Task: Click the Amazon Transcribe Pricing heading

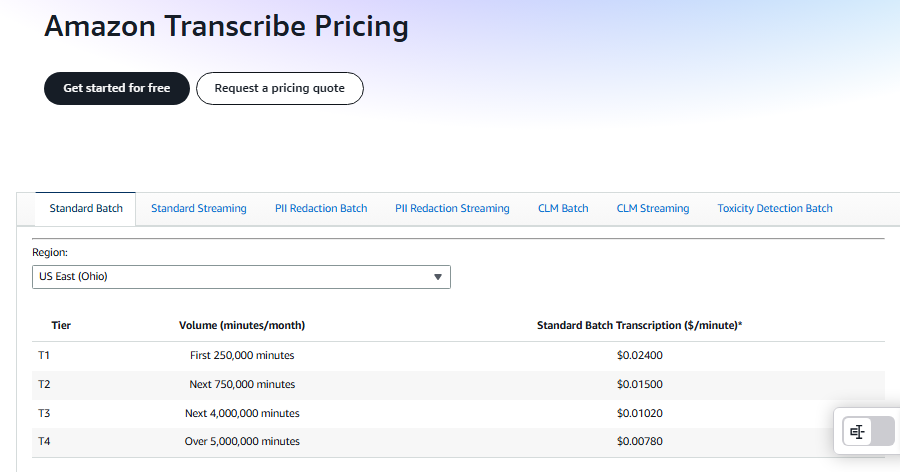Action: tap(227, 27)
